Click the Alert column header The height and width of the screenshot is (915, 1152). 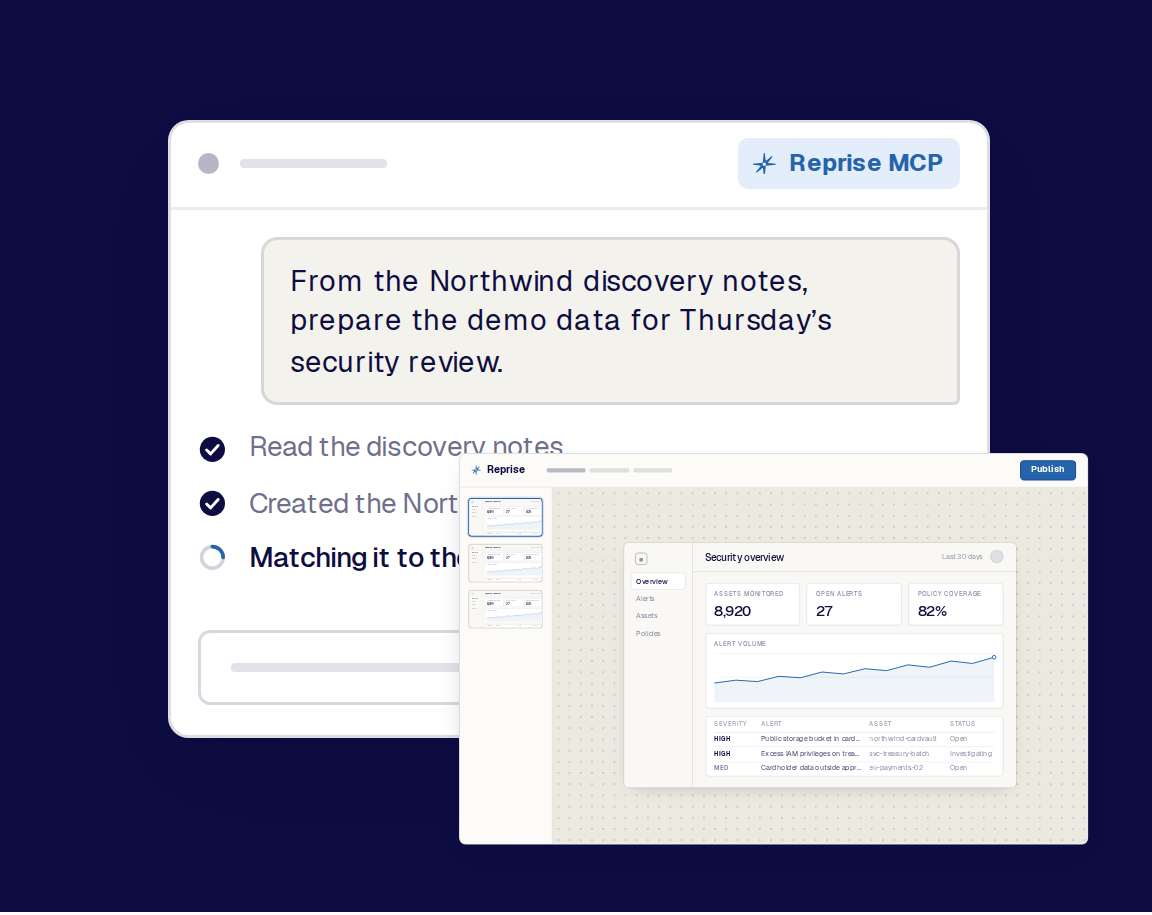771,724
